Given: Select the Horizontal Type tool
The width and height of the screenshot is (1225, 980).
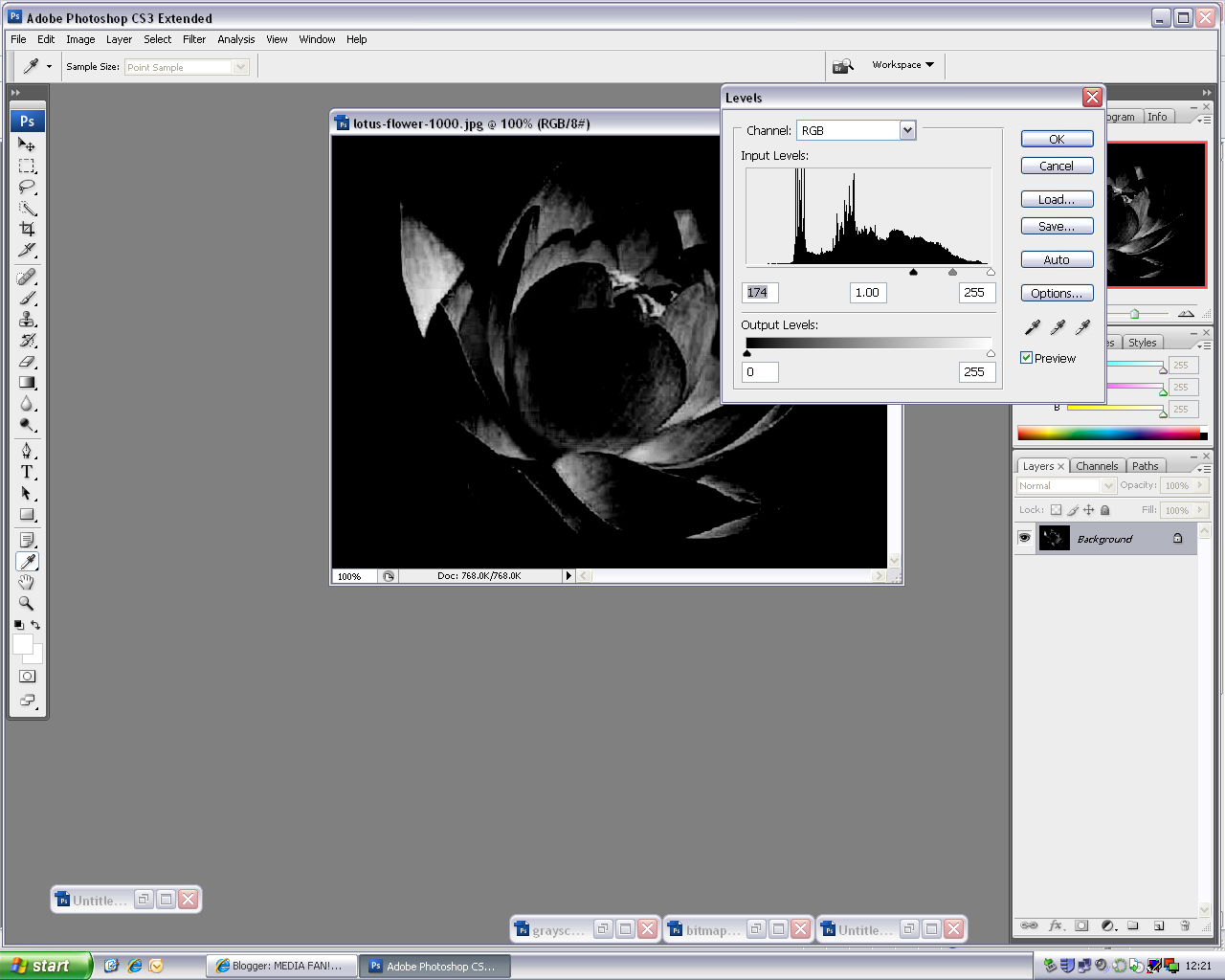Looking at the screenshot, I should coord(27,472).
